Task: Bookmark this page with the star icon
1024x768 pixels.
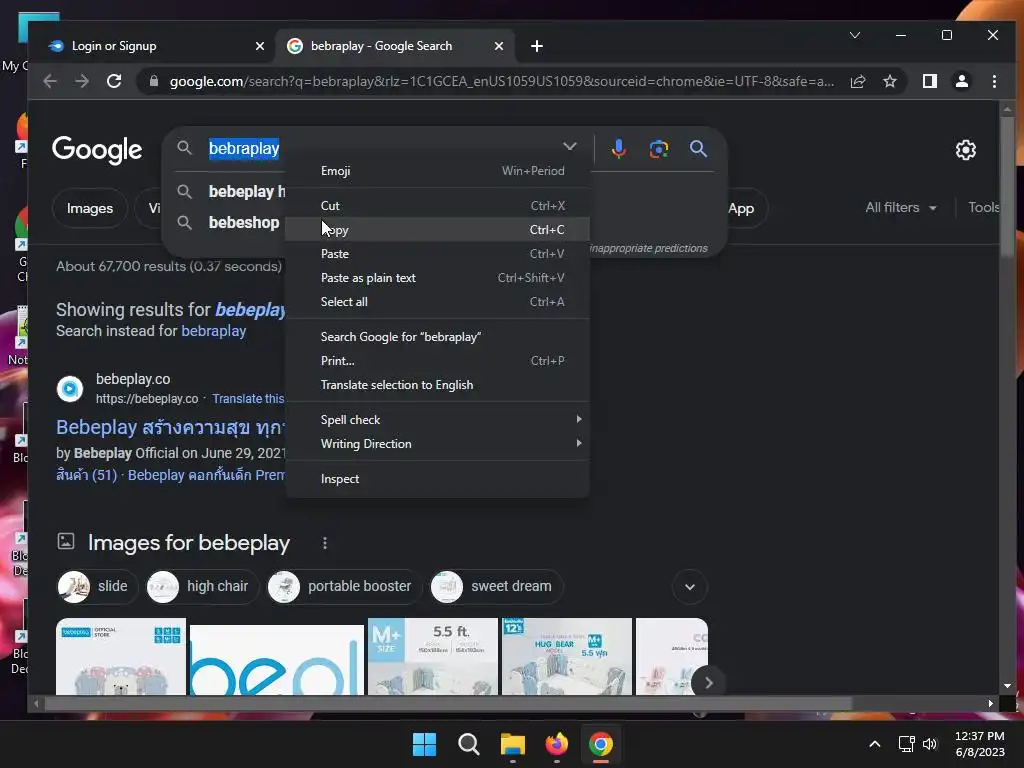Action: (x=889, y=81)
